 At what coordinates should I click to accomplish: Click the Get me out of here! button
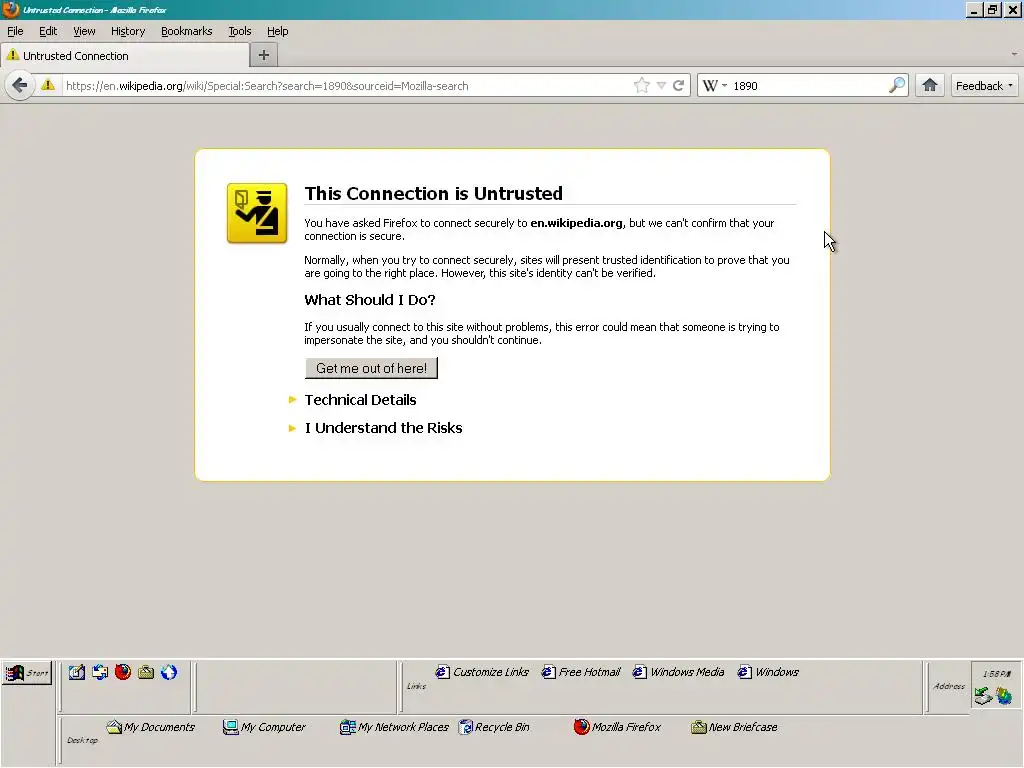(372, 368)
